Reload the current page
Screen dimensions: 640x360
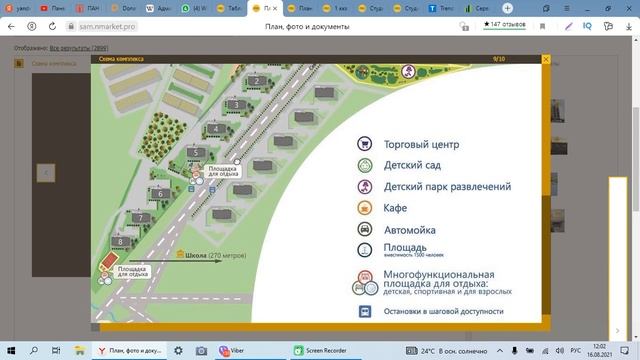[52, 27]
